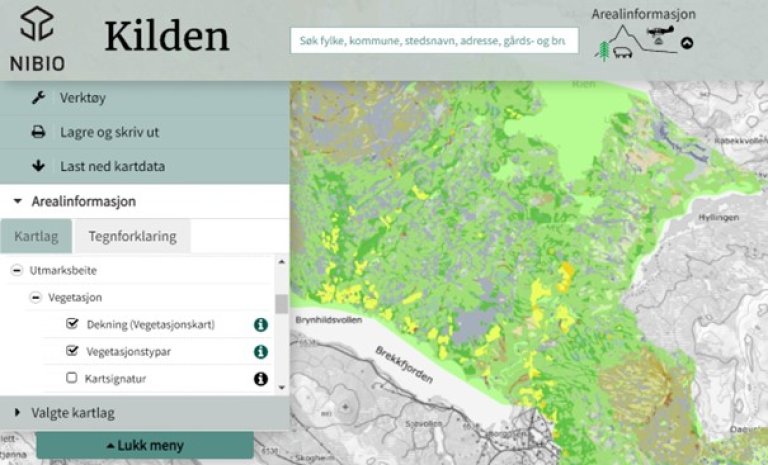
Task: Click layer list scroll up arrow
Action: 282,262
